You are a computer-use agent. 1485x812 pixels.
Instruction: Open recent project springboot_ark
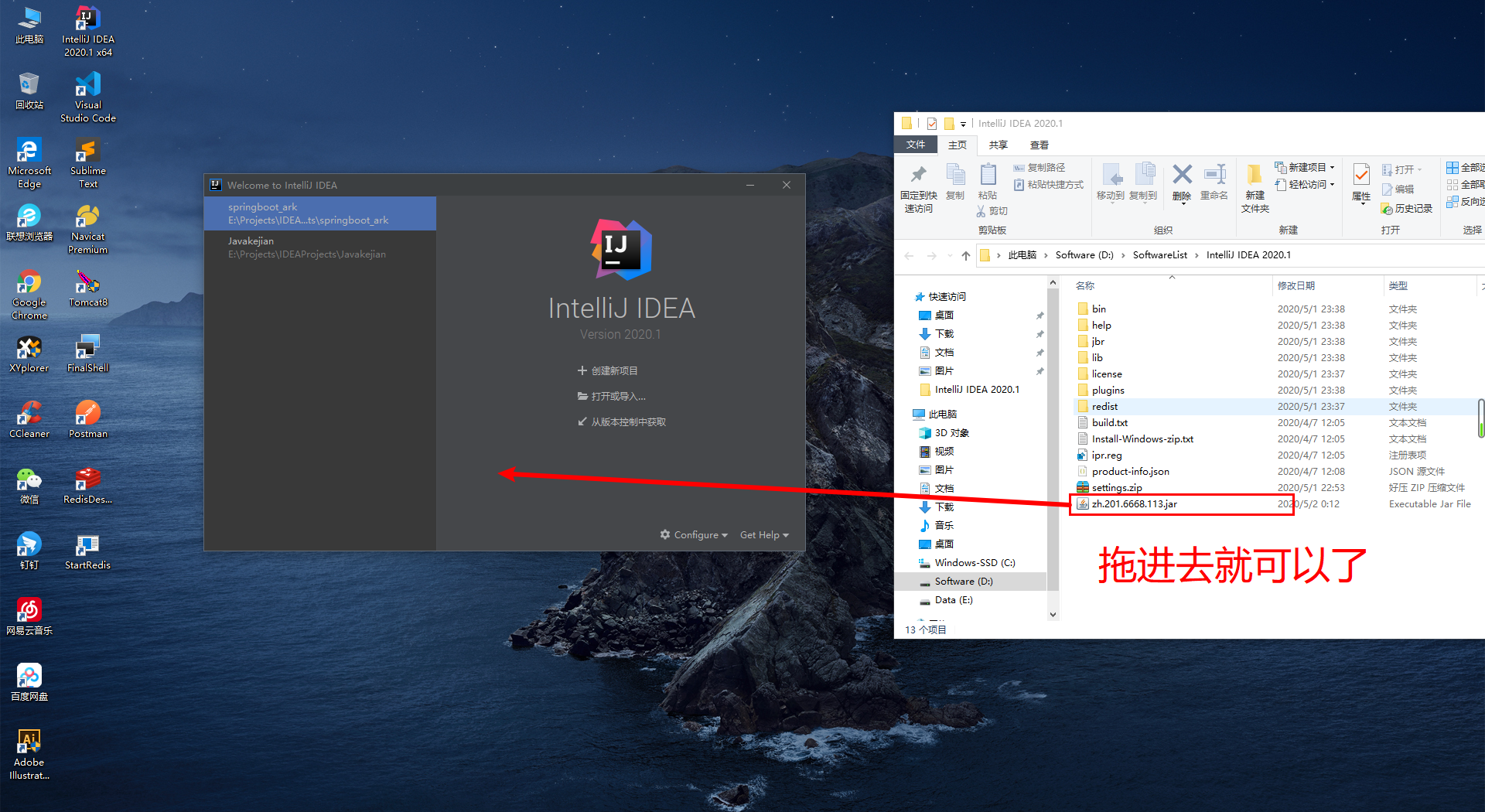[320, 213]
